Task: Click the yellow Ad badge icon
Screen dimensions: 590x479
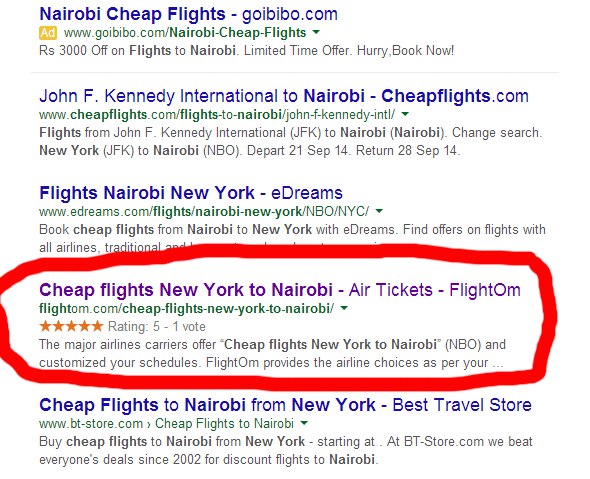Action: [x=48, y=33]
